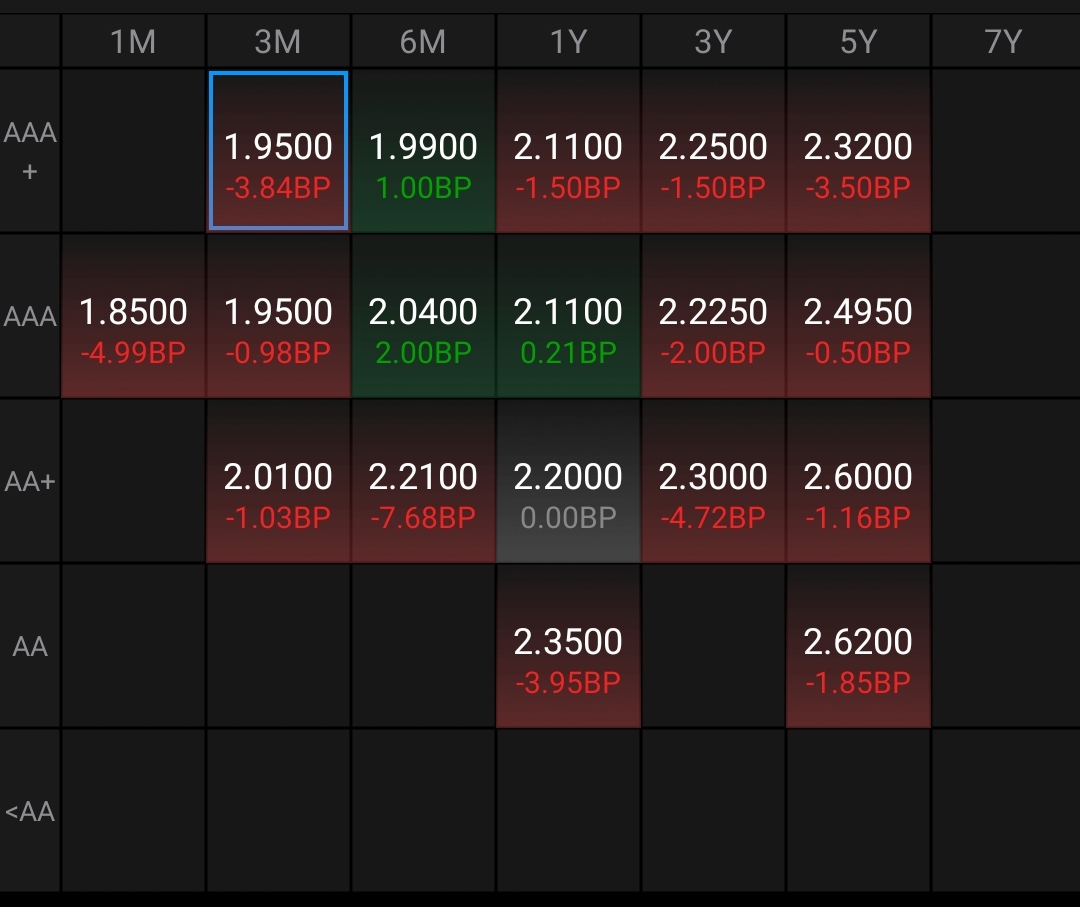Select the AAA 5Y yield 2.4950
This screenshot has height=907, width=1080.
858,316
